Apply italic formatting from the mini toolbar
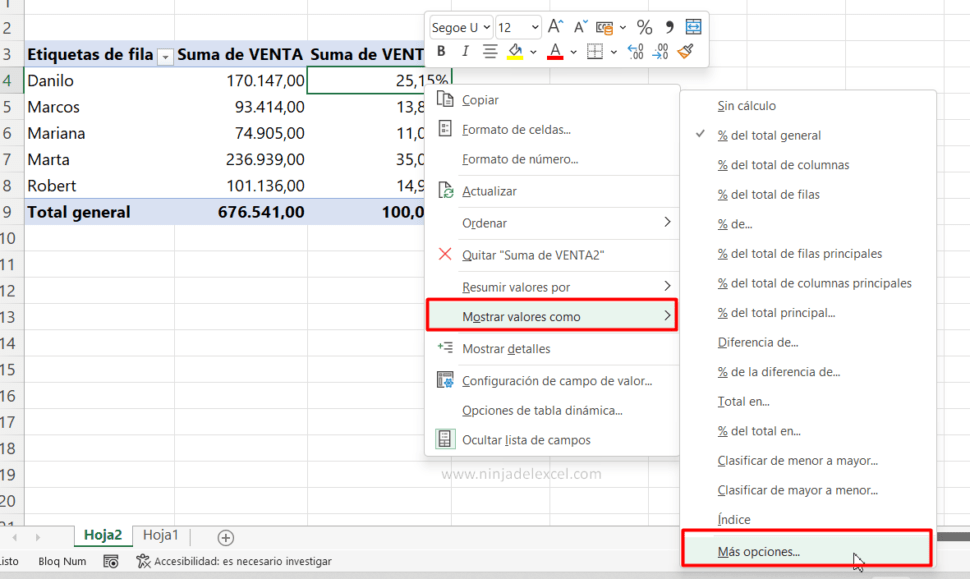The image size is (970, 579). [465, 51]
